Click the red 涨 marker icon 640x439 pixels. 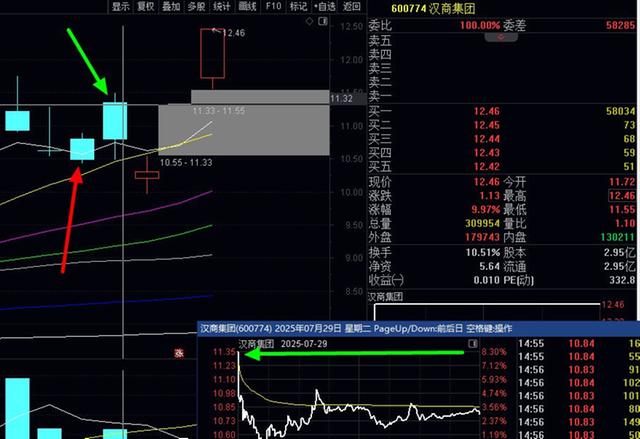point(179,353)
